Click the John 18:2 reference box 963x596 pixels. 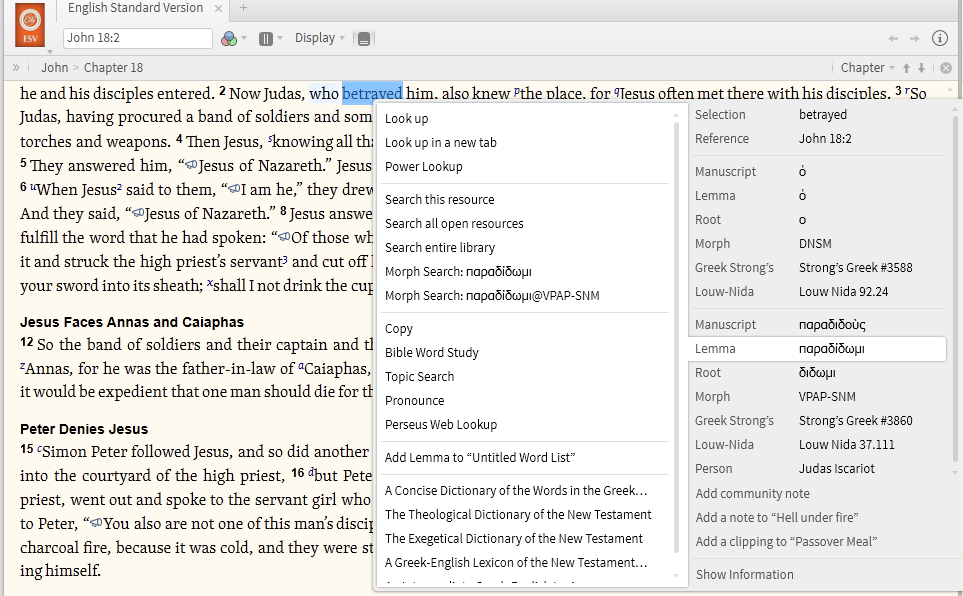click(x=138, y=38)
